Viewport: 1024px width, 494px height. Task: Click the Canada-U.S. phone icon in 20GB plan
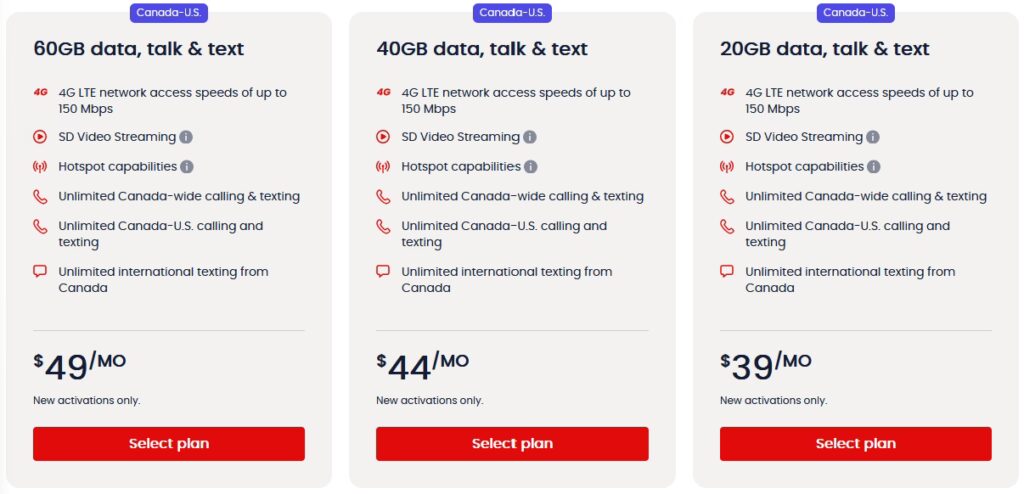coord(727,227)
